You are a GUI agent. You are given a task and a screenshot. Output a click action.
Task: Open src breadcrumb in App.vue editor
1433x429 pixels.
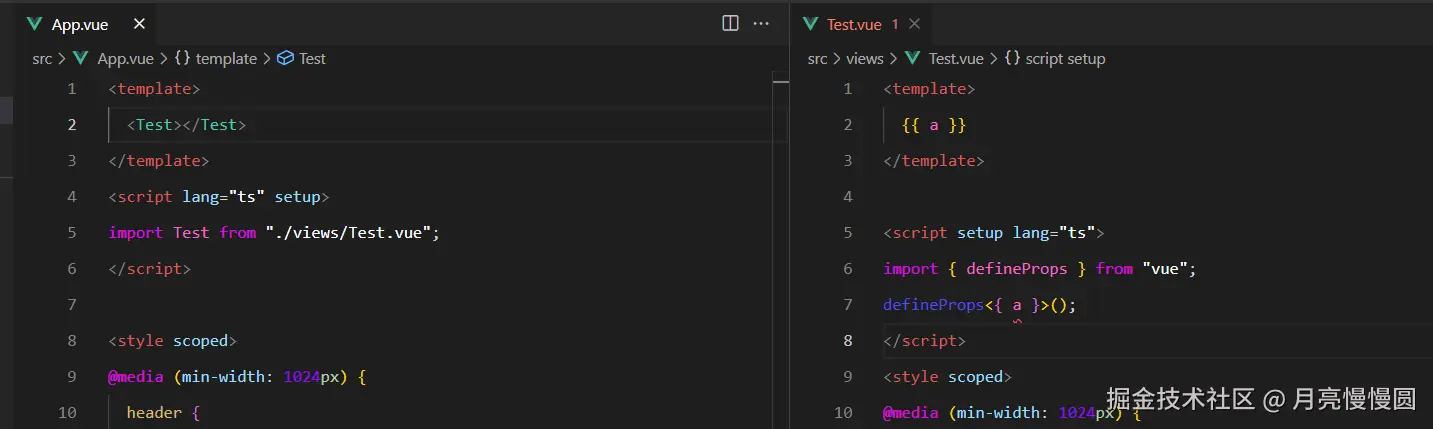point(42,59)
